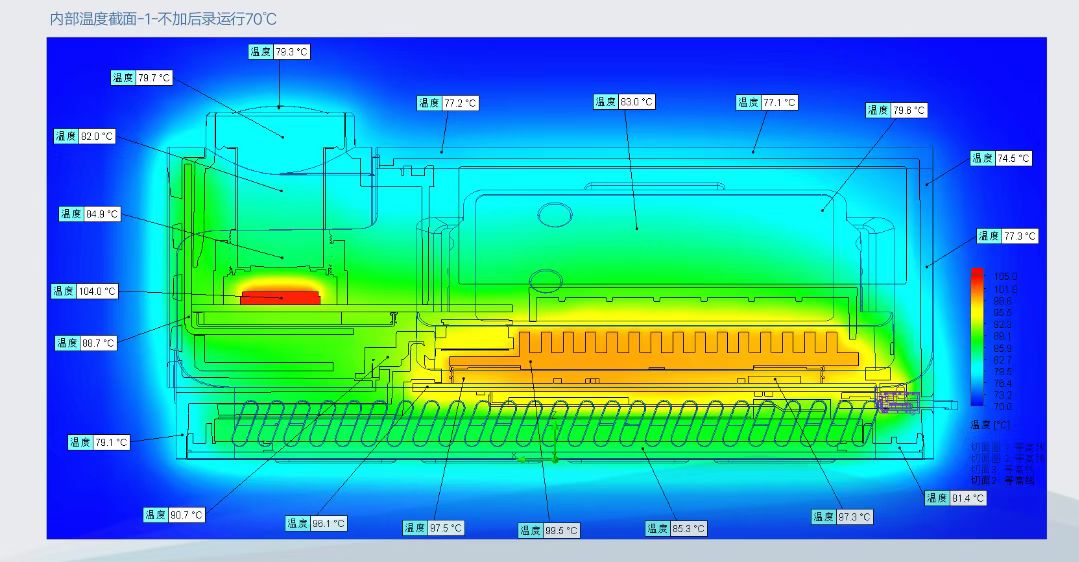Select the 87.3 °C probe label
The height and width of the screenshot is (562, 1079).
click(842, 517)
